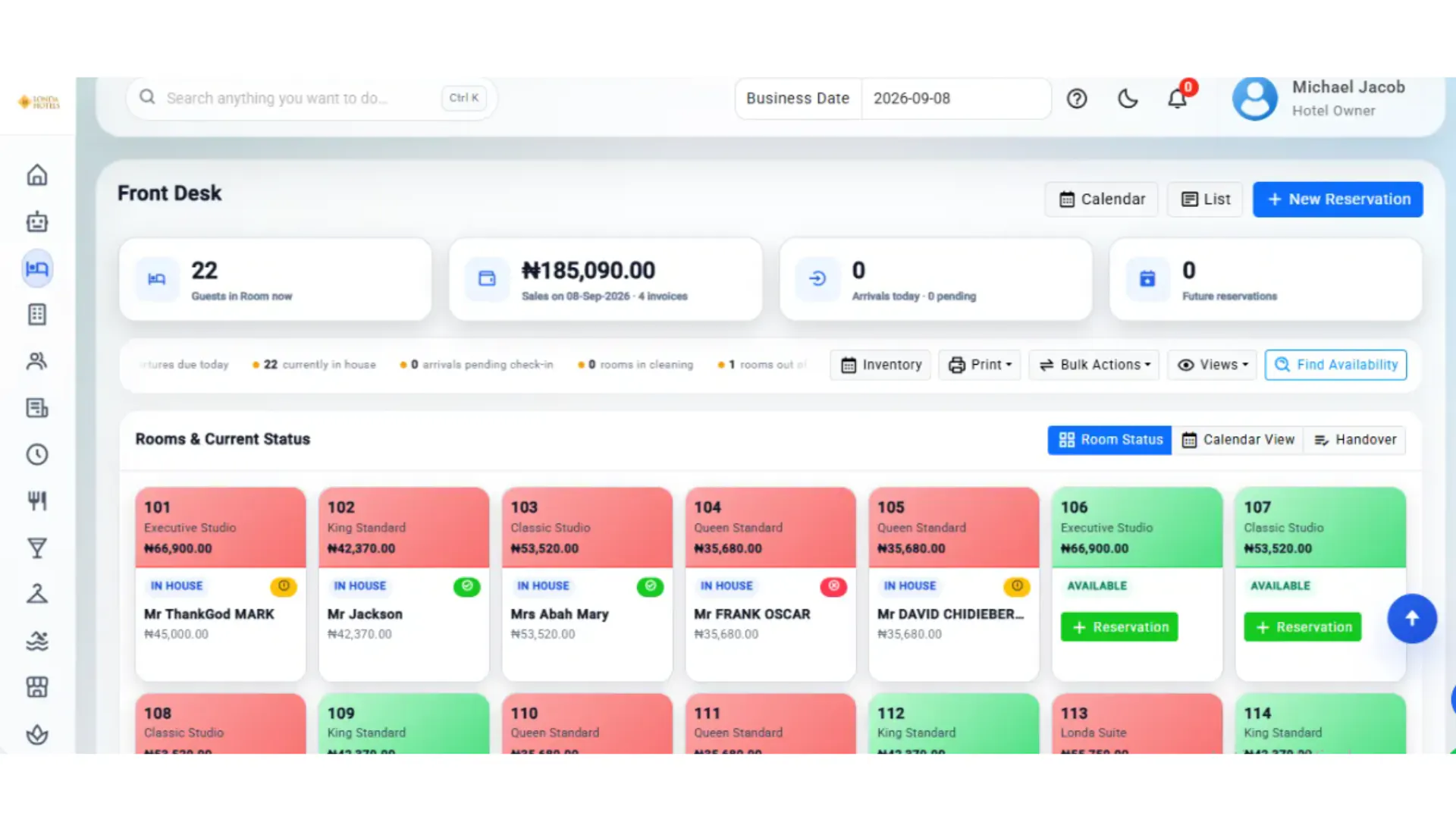Open the Inventory button
This screenshot has height=819, width=1456.
pos(880,365)
